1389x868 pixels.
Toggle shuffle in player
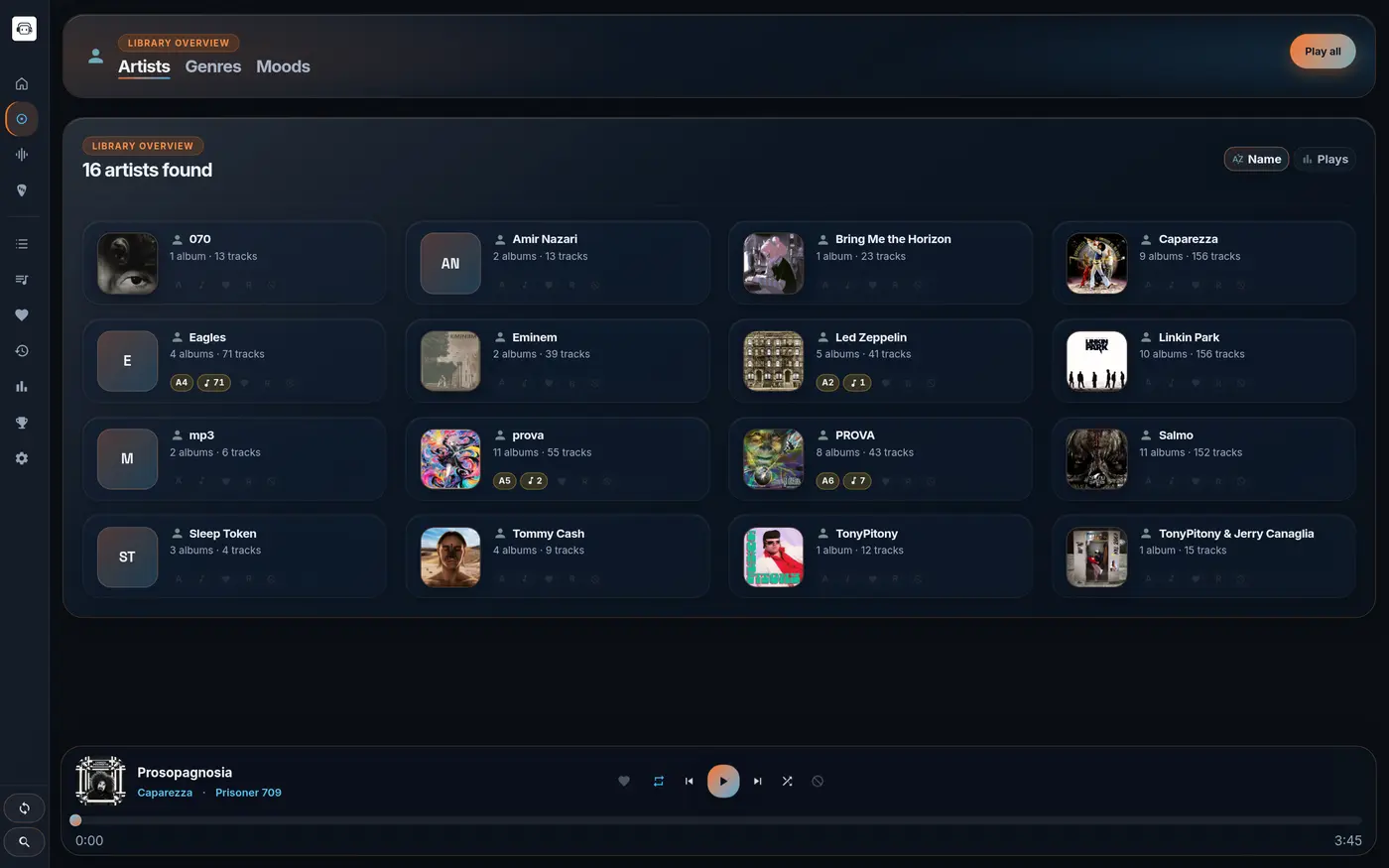(x=787, y=782)
